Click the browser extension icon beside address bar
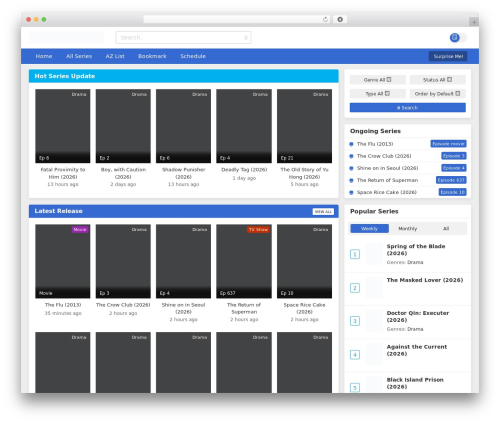Image resolution: width=500 pixels, height=423 pixels. point(340,19)
